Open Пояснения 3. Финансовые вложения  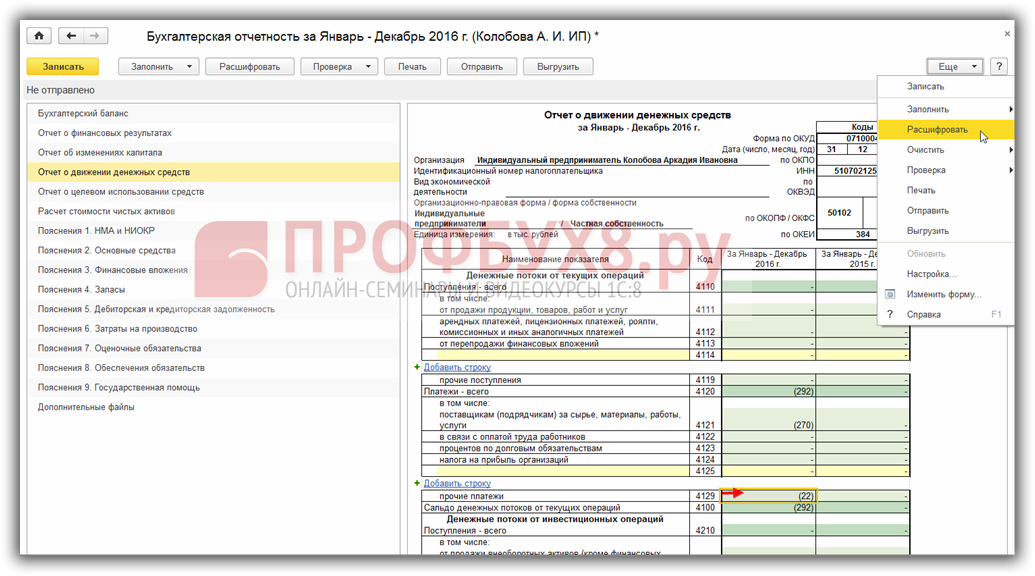coord(213,270)
